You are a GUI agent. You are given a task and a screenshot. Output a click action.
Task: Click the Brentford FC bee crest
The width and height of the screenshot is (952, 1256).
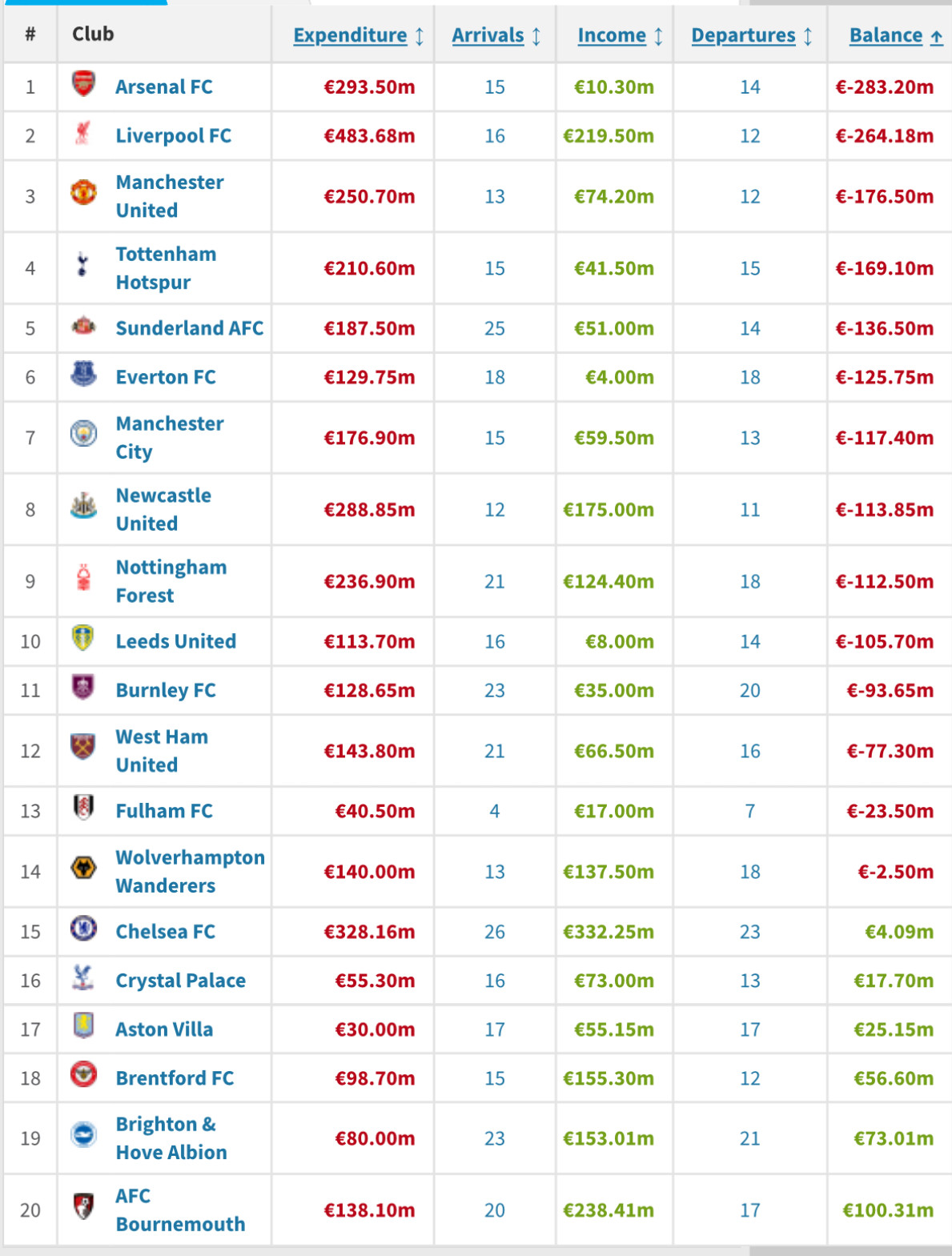(83, 1074)
